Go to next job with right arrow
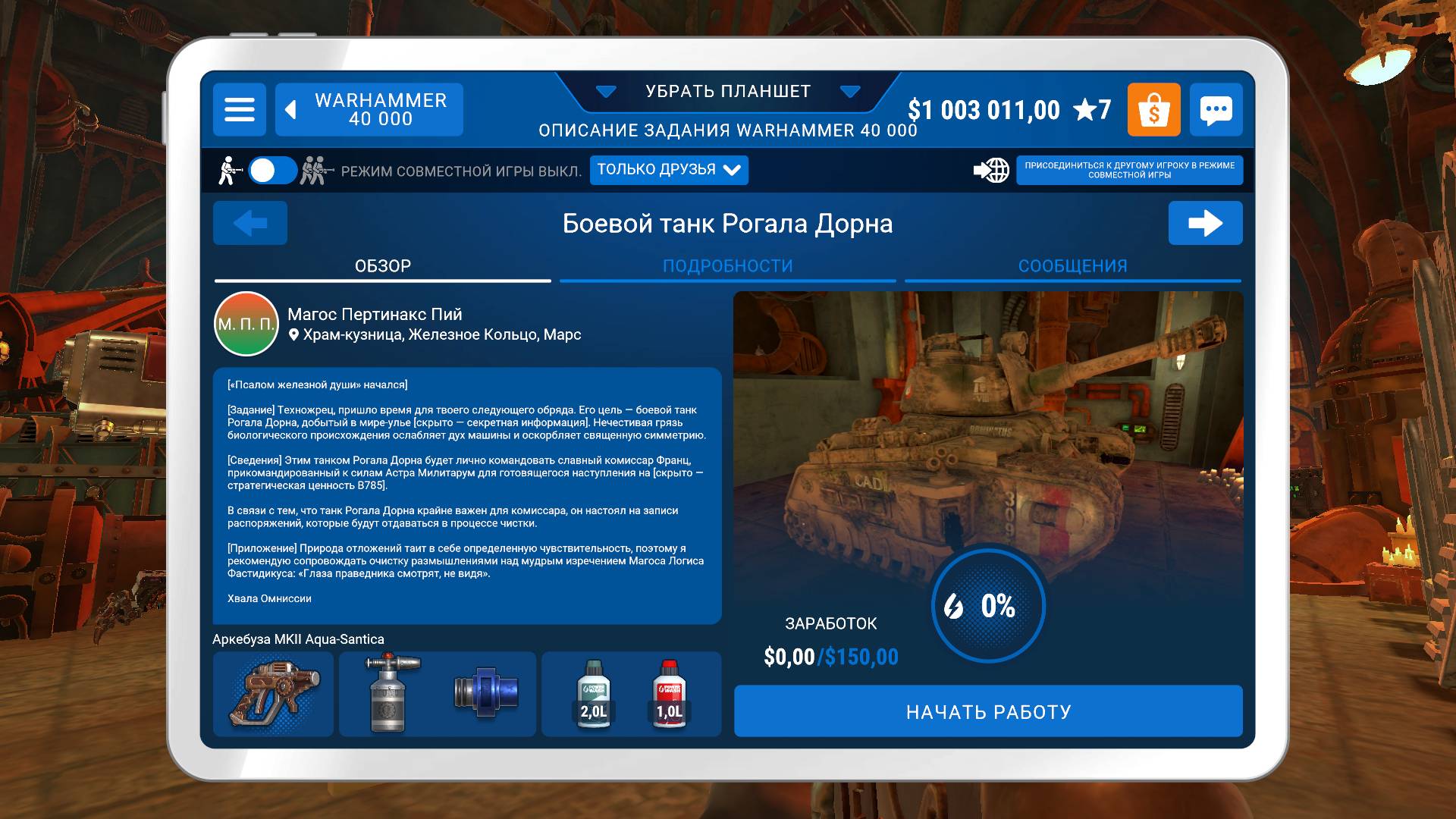This screenshot has width=1456, height=819. pyautogui.click(x=1204, y=223)
